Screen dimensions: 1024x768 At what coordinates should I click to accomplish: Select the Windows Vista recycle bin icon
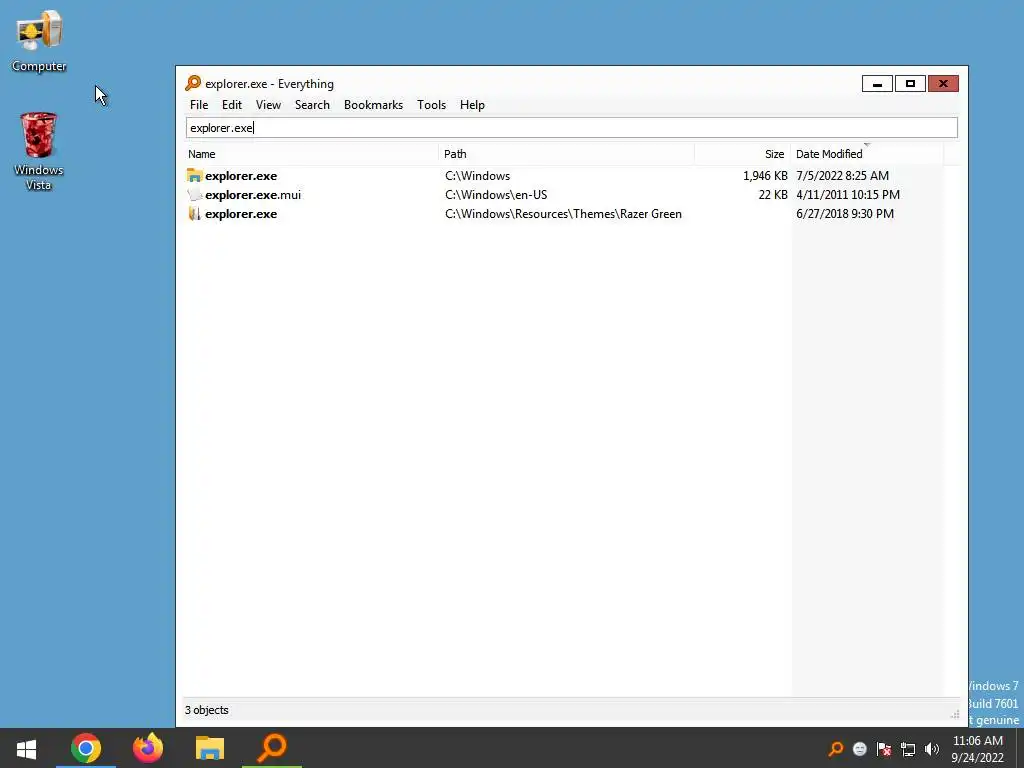click(x=39, y=151)
